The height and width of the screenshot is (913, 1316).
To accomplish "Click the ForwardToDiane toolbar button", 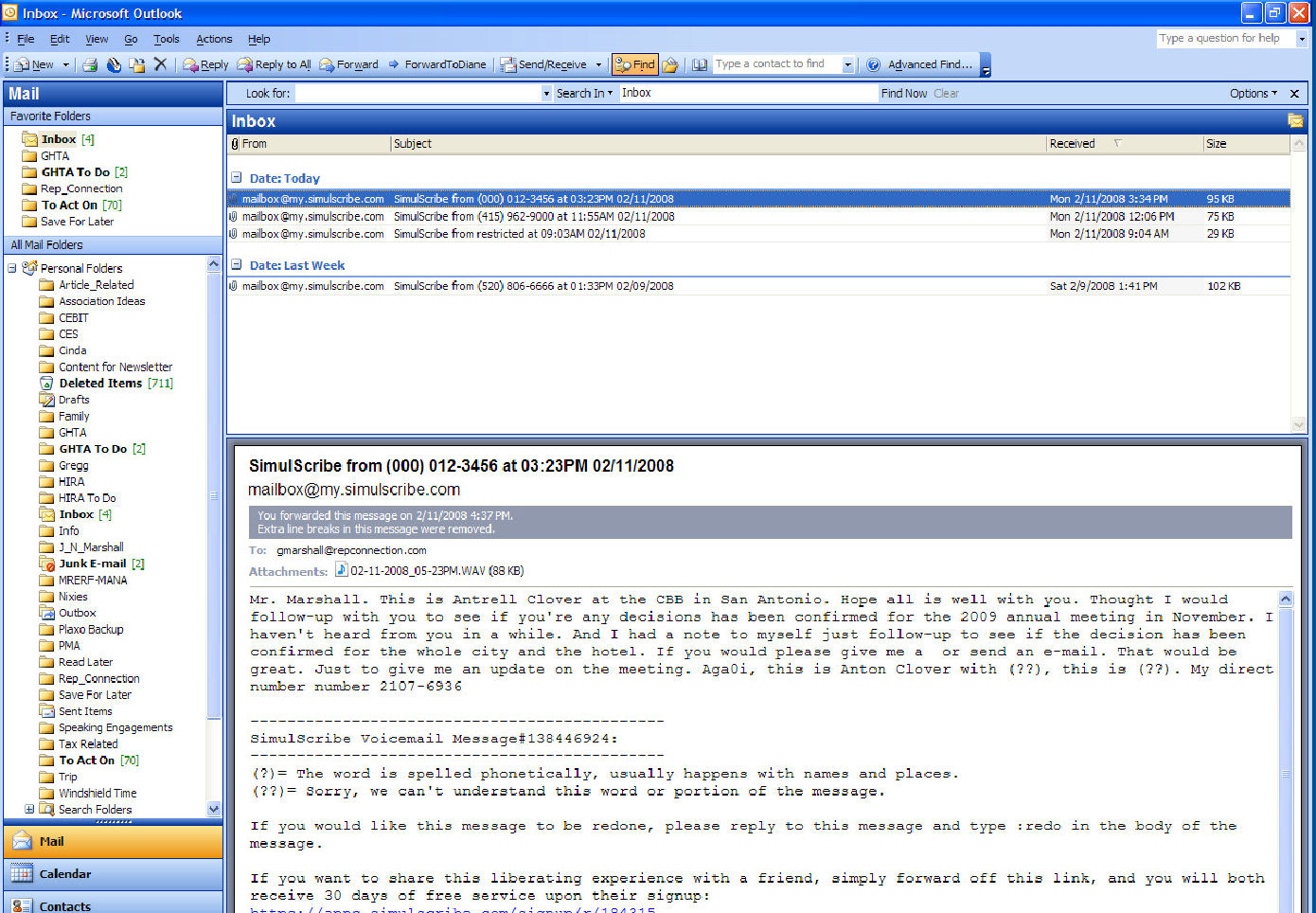I will click(437, 64).
